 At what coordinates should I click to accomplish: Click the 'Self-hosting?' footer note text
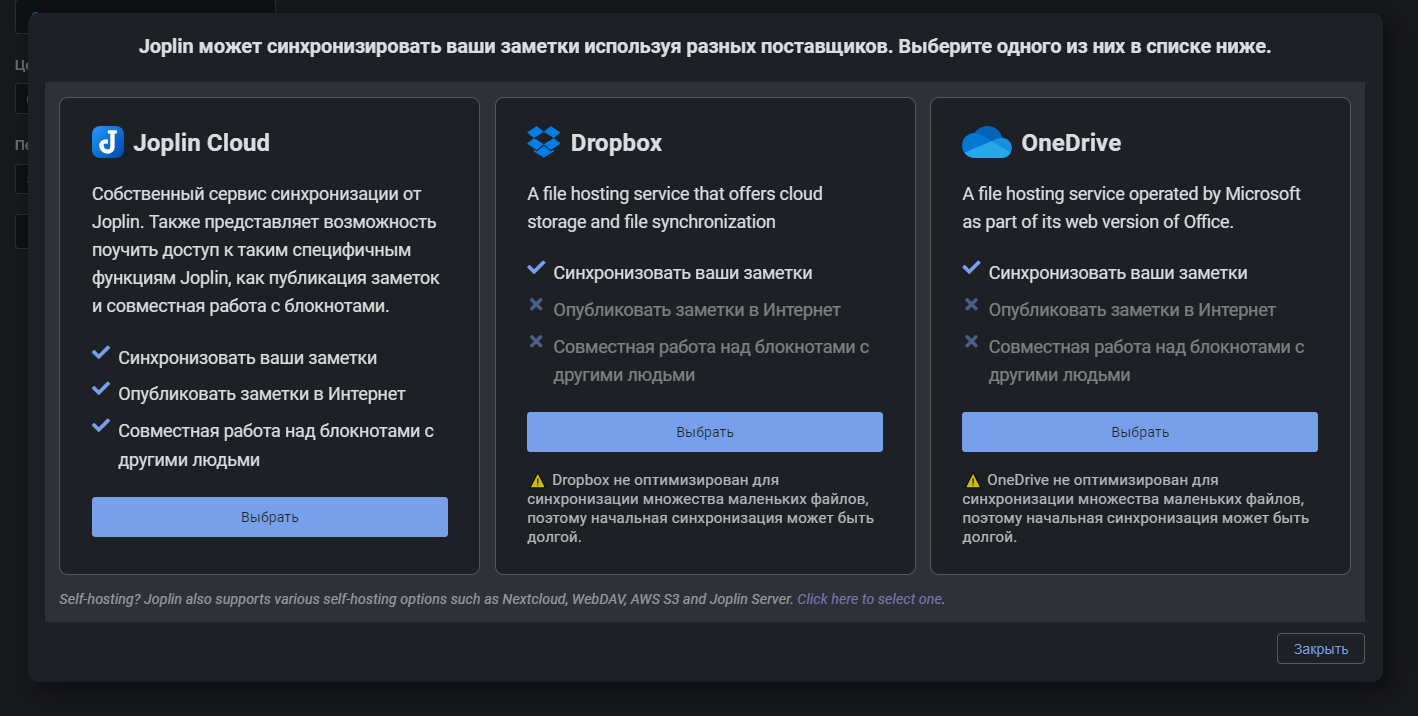(x=427, y=599)
